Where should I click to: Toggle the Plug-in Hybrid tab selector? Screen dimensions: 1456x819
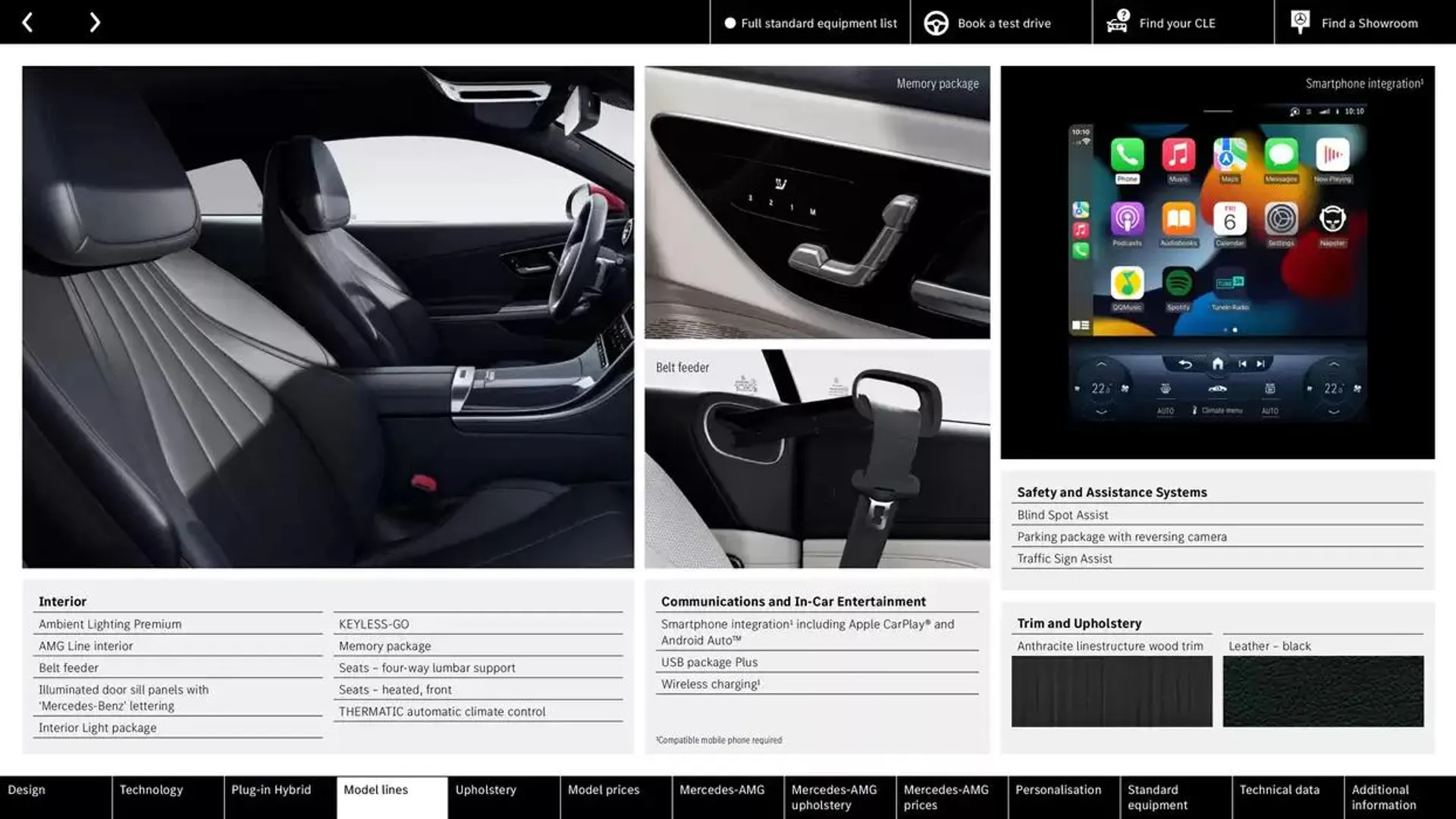coord(271,797)
